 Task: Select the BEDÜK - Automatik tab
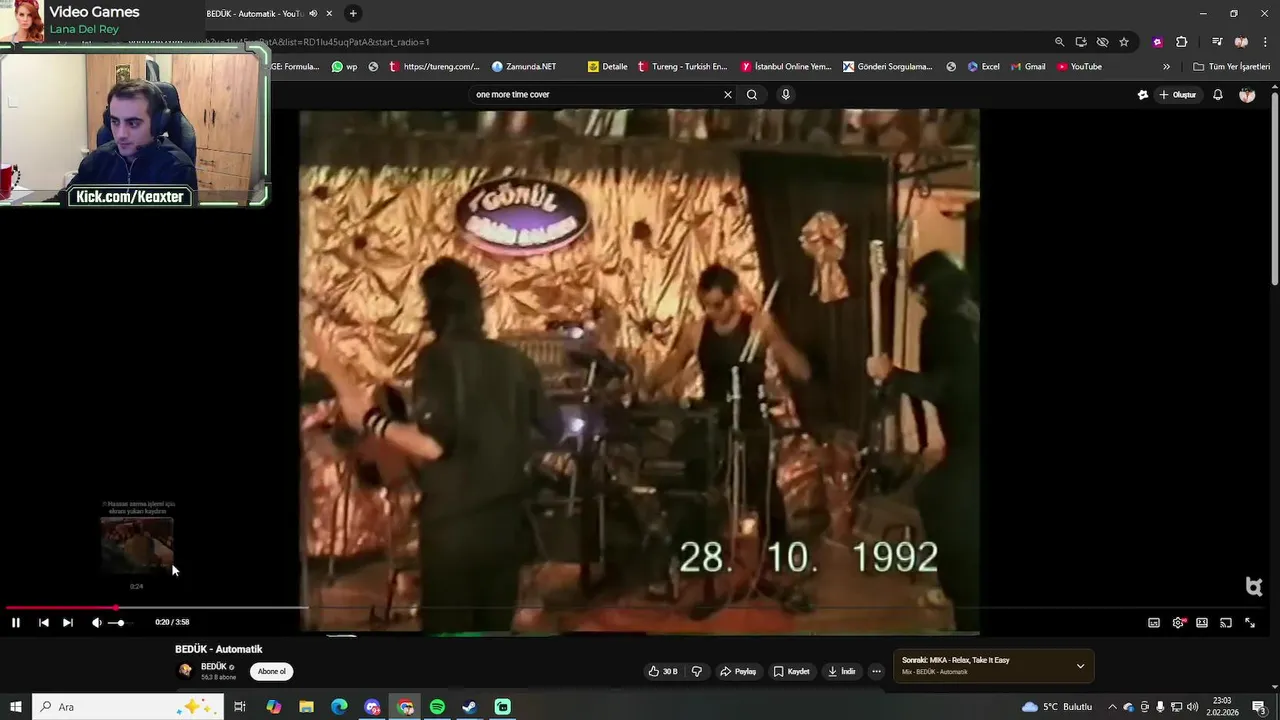coord(254,14)
